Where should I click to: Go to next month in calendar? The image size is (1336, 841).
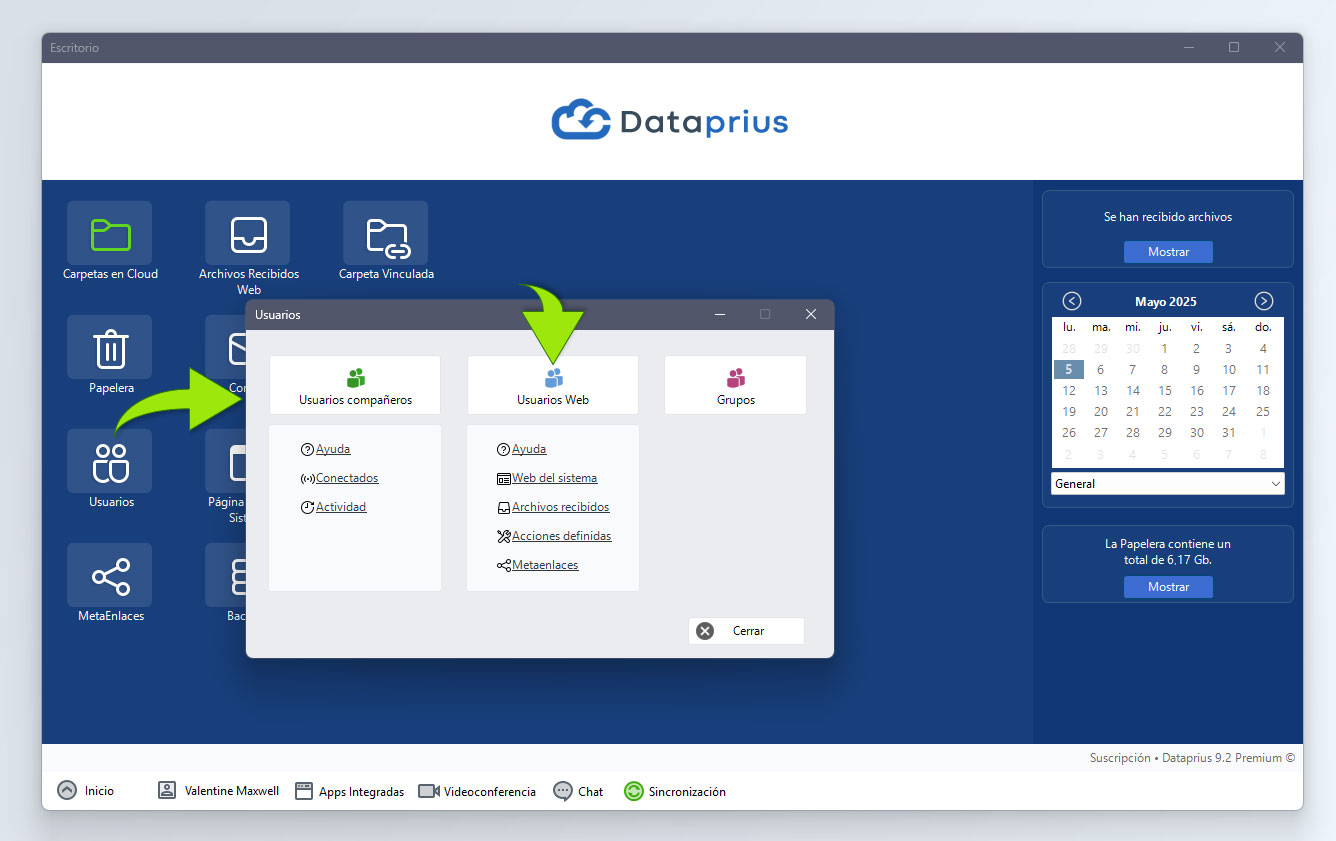(x=1264, y=301)
